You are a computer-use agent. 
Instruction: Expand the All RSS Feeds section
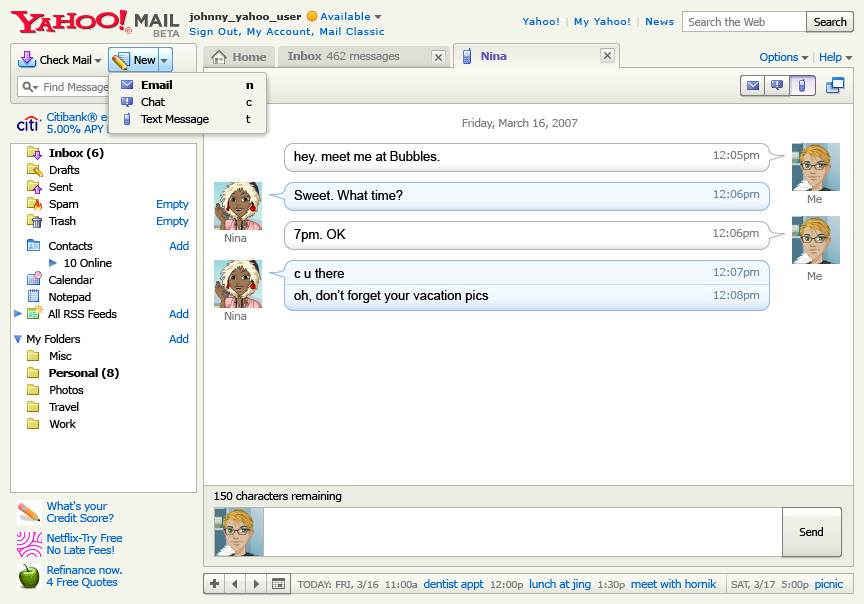[17, 314]
